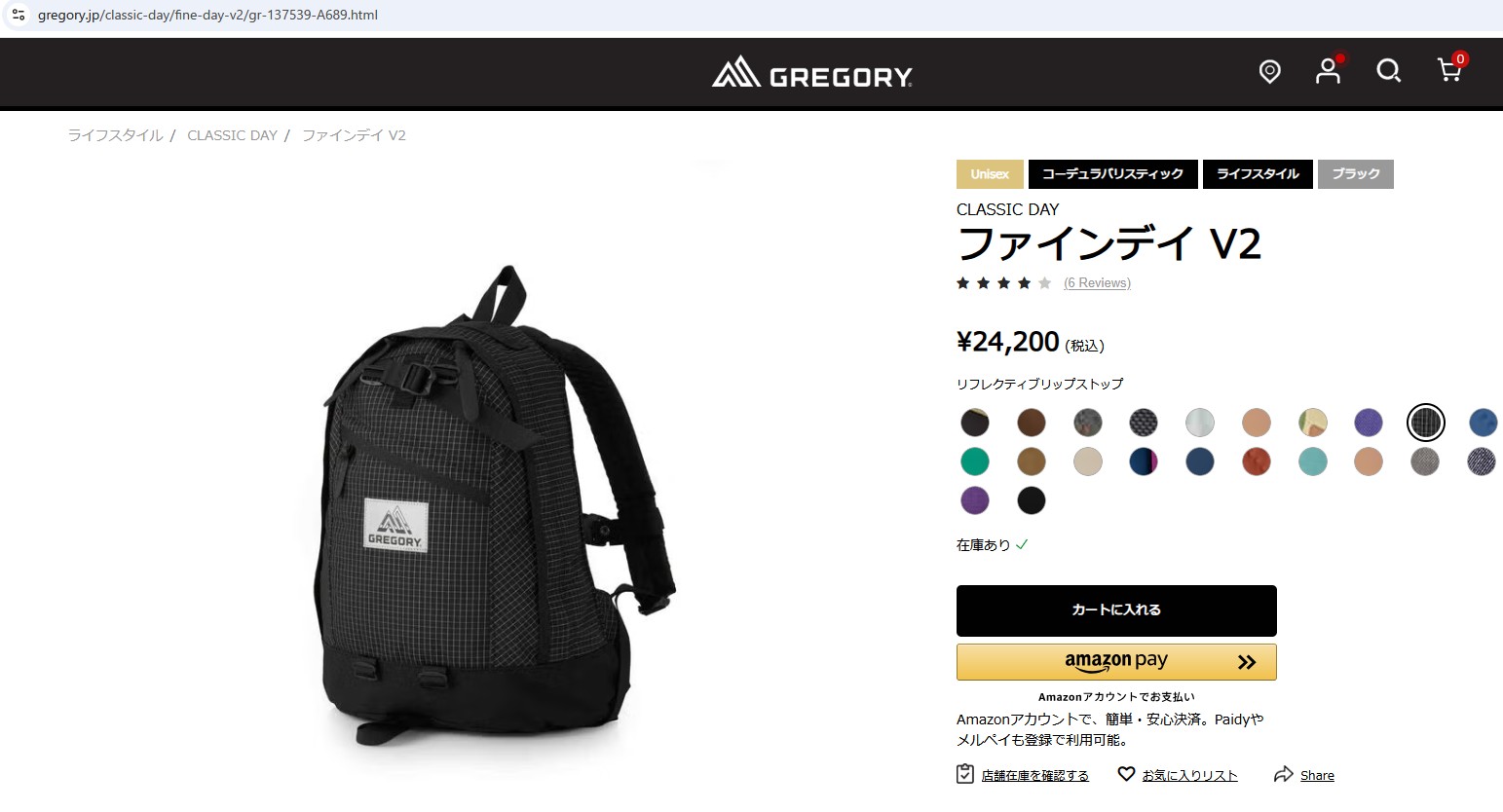
Task: Open the 6 Reviews link
Action: coord(1097,283)
